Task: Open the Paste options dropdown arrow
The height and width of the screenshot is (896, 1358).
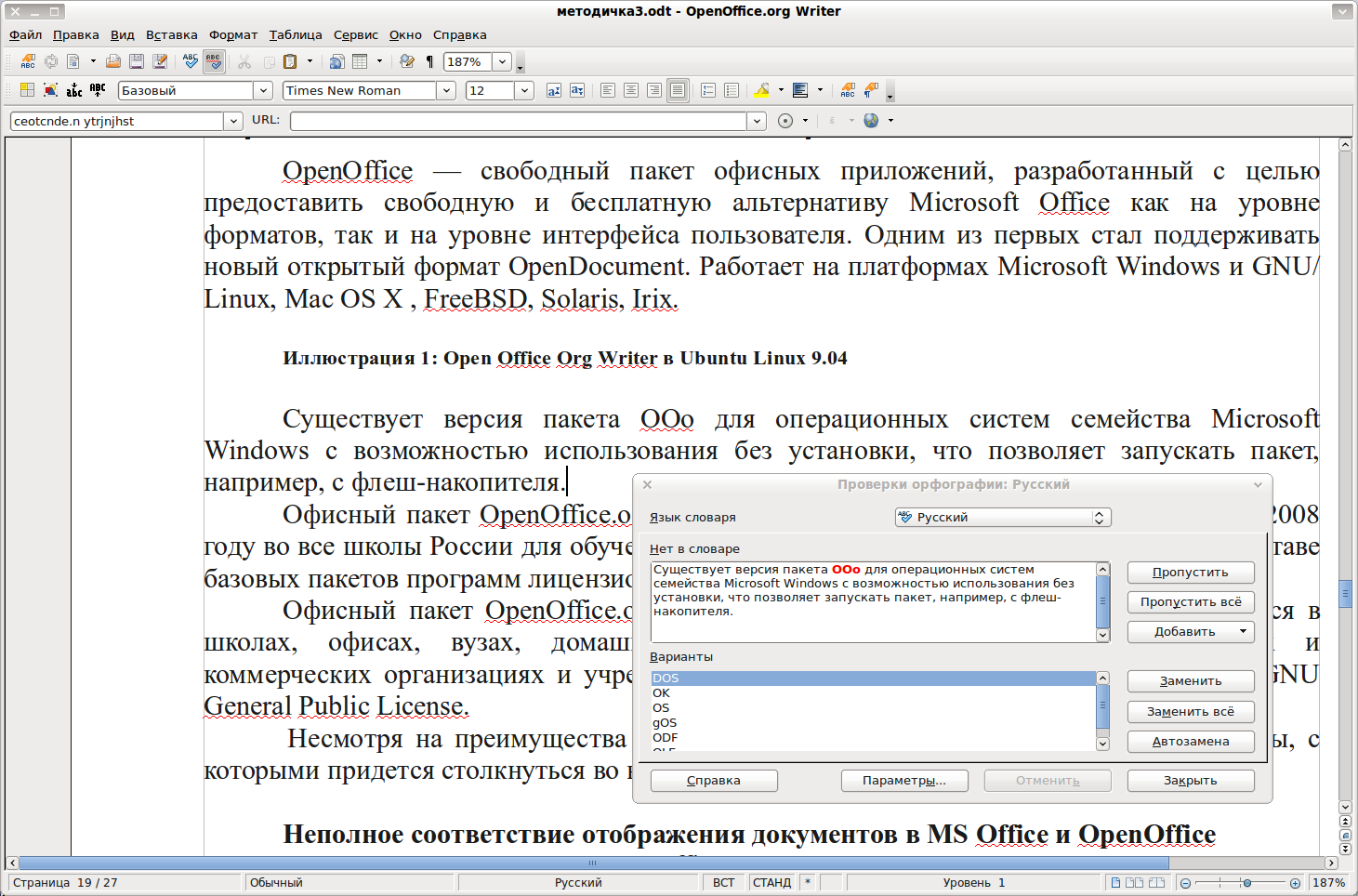Action: tap(310, 61)
